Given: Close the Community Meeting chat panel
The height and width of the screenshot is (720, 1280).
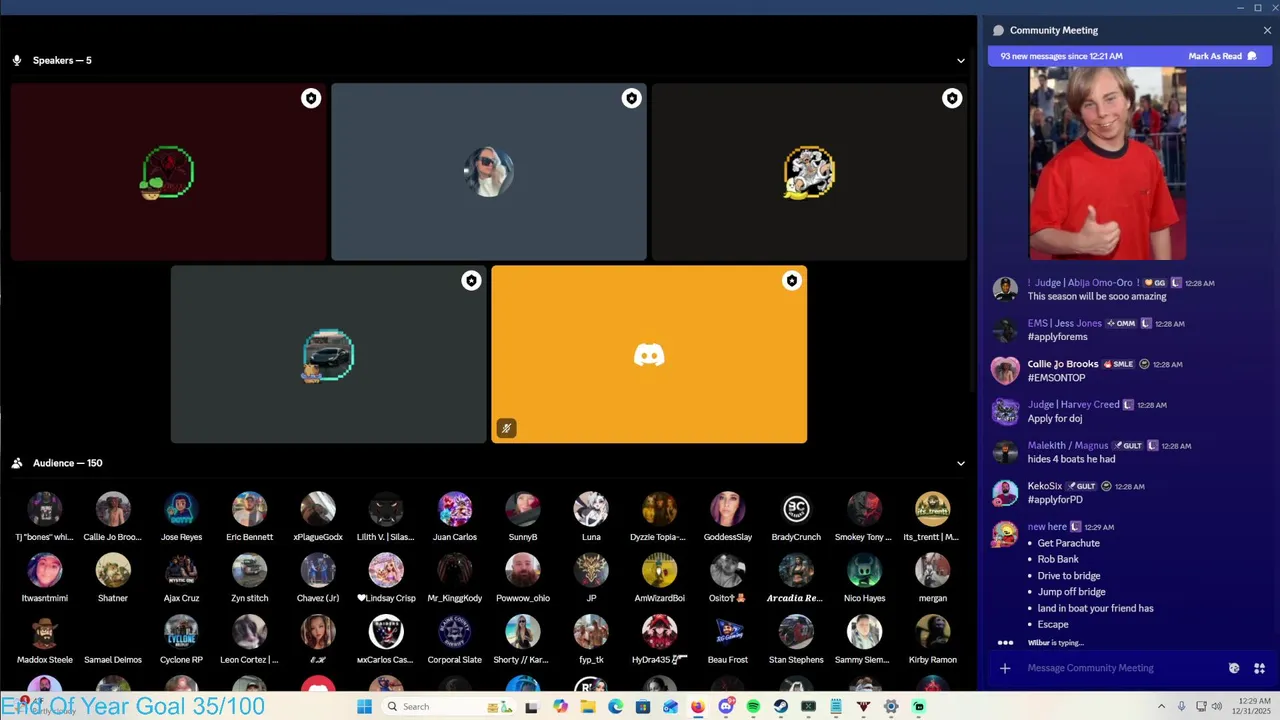Looking at the screenshot, I should [x=1267, y=30].
